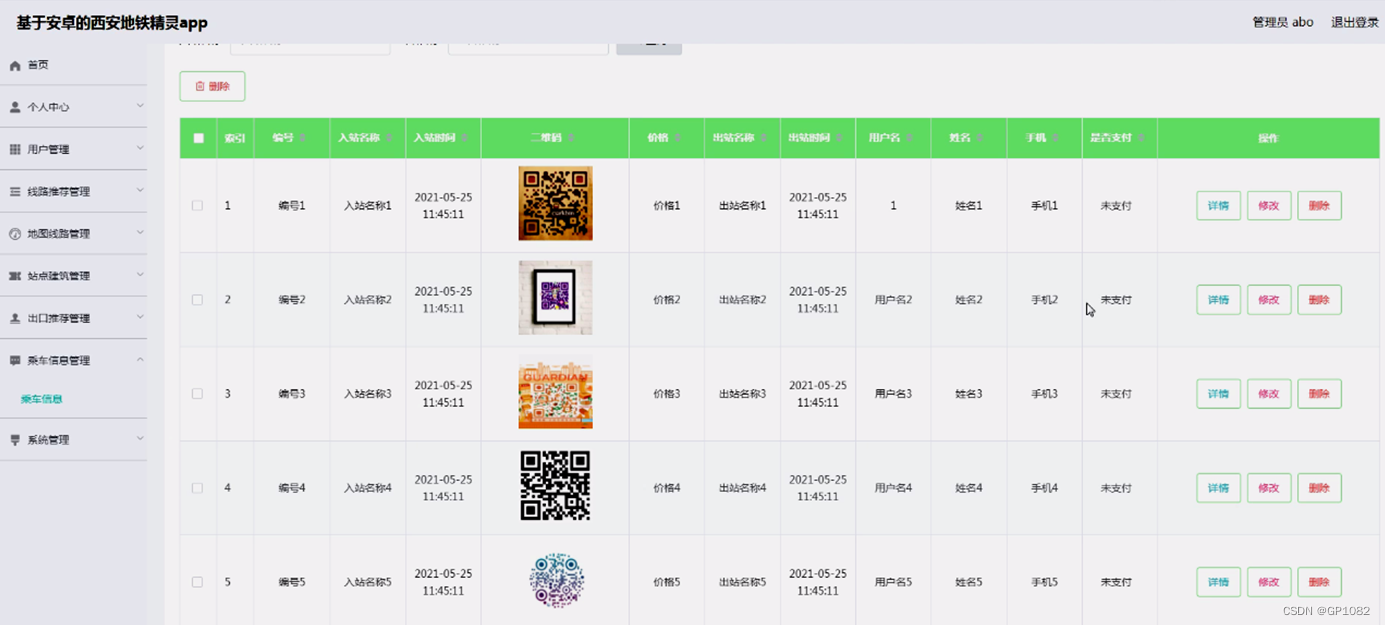Expand the 线路推荐管理 chevron
Viewport: 1385px width, 625px height.
click(140, 190)
